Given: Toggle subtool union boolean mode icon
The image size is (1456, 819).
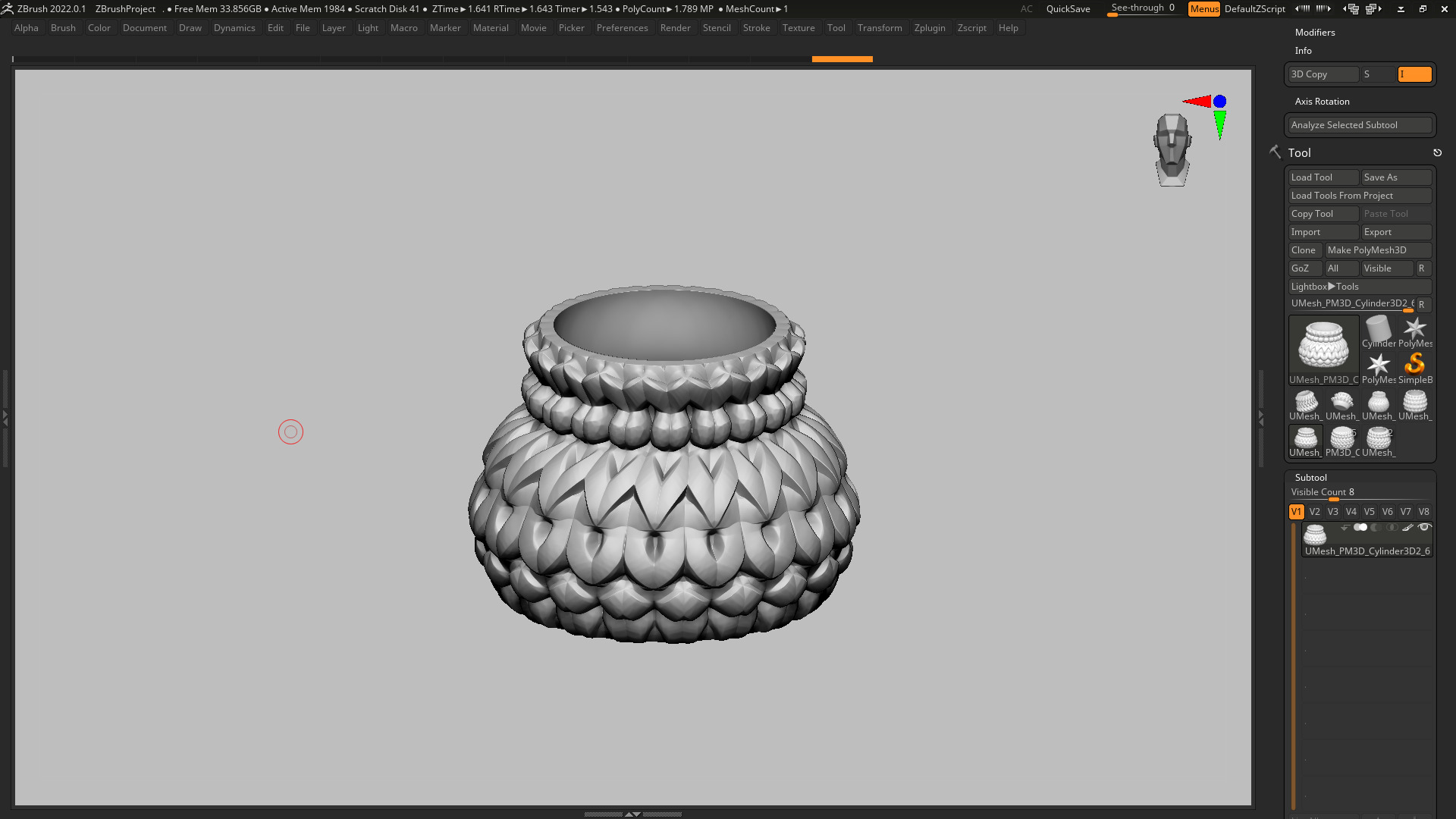Looking at the screenshot, I should 1360,527.
